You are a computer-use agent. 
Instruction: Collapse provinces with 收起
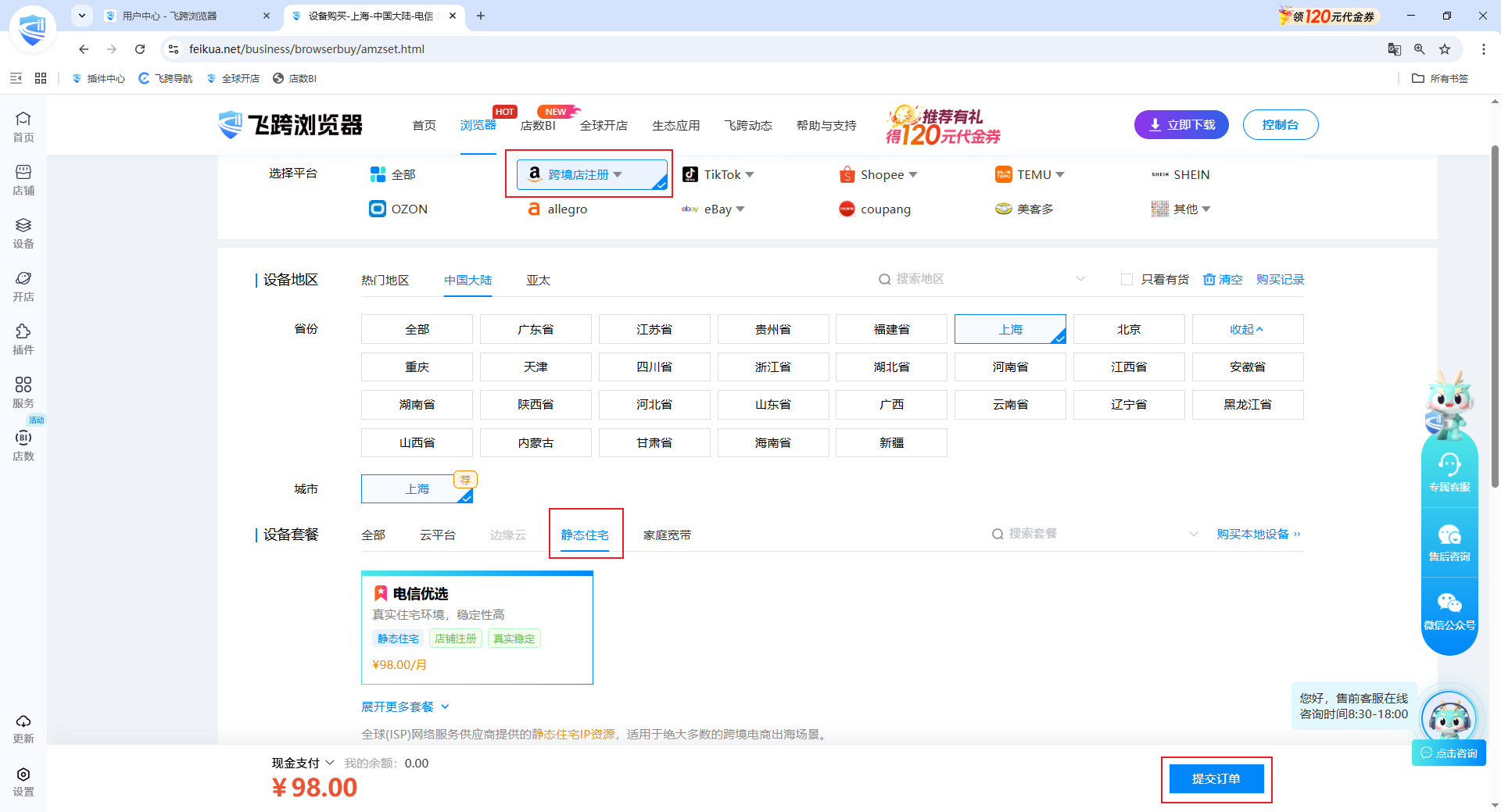click(x=1248, y=329)
